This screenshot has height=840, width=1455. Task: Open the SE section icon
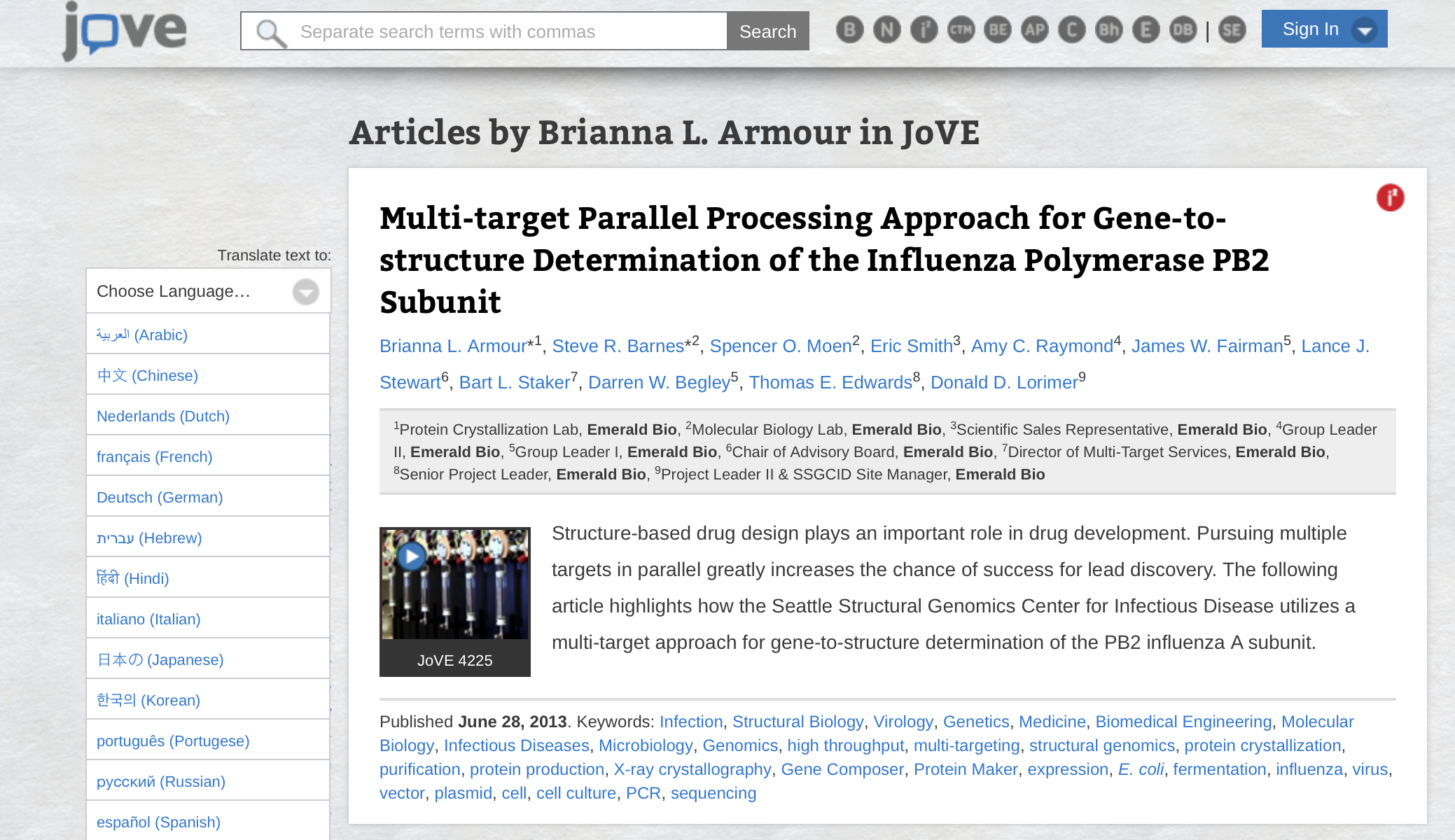pos(1232,30)
